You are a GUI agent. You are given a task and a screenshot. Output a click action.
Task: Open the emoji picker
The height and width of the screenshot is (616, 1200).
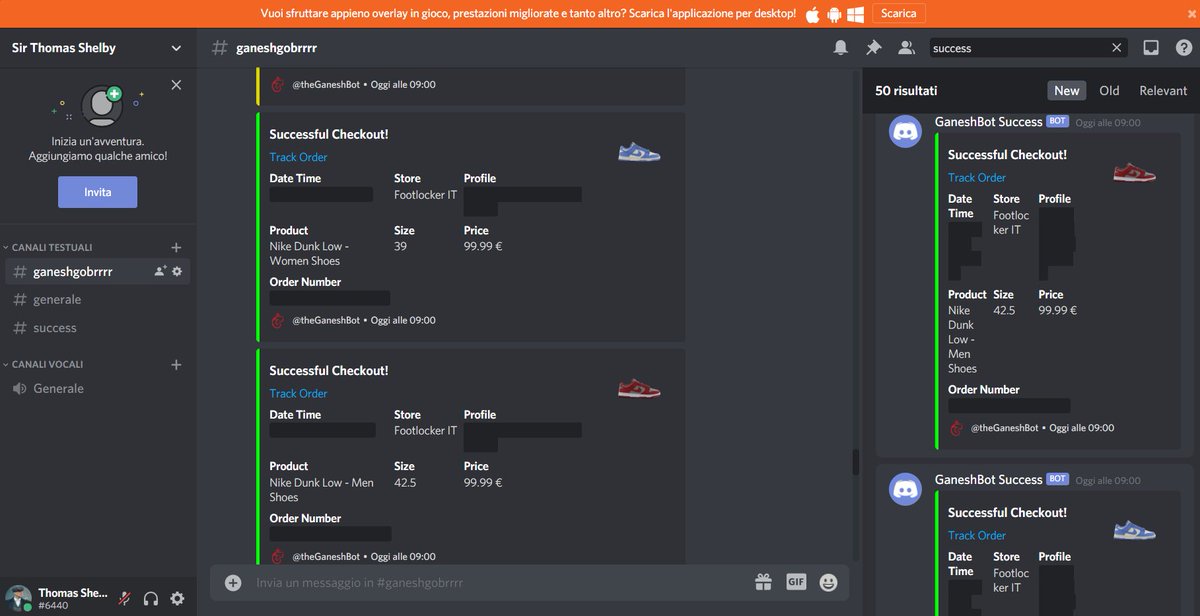click(x=828, y=582)
